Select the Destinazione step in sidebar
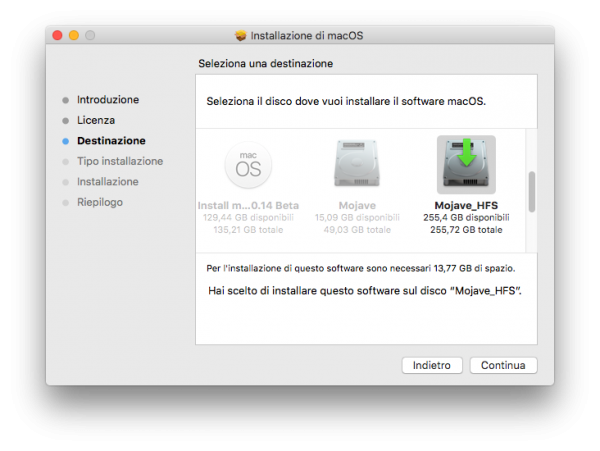The height and width of the screenshot is (451, 600). [x=111, y=141]
